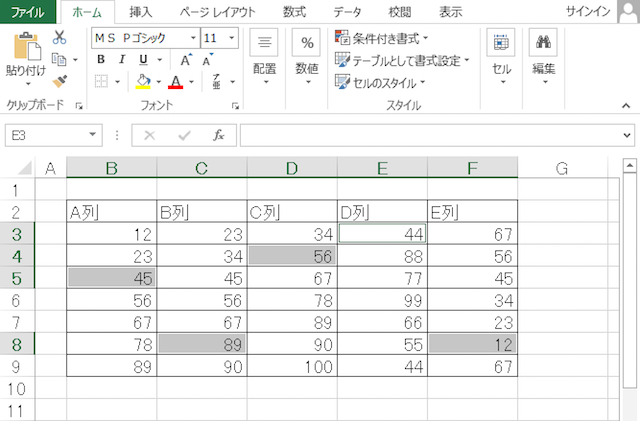Open underline style dropdown arrow

[x=160, y=60]
